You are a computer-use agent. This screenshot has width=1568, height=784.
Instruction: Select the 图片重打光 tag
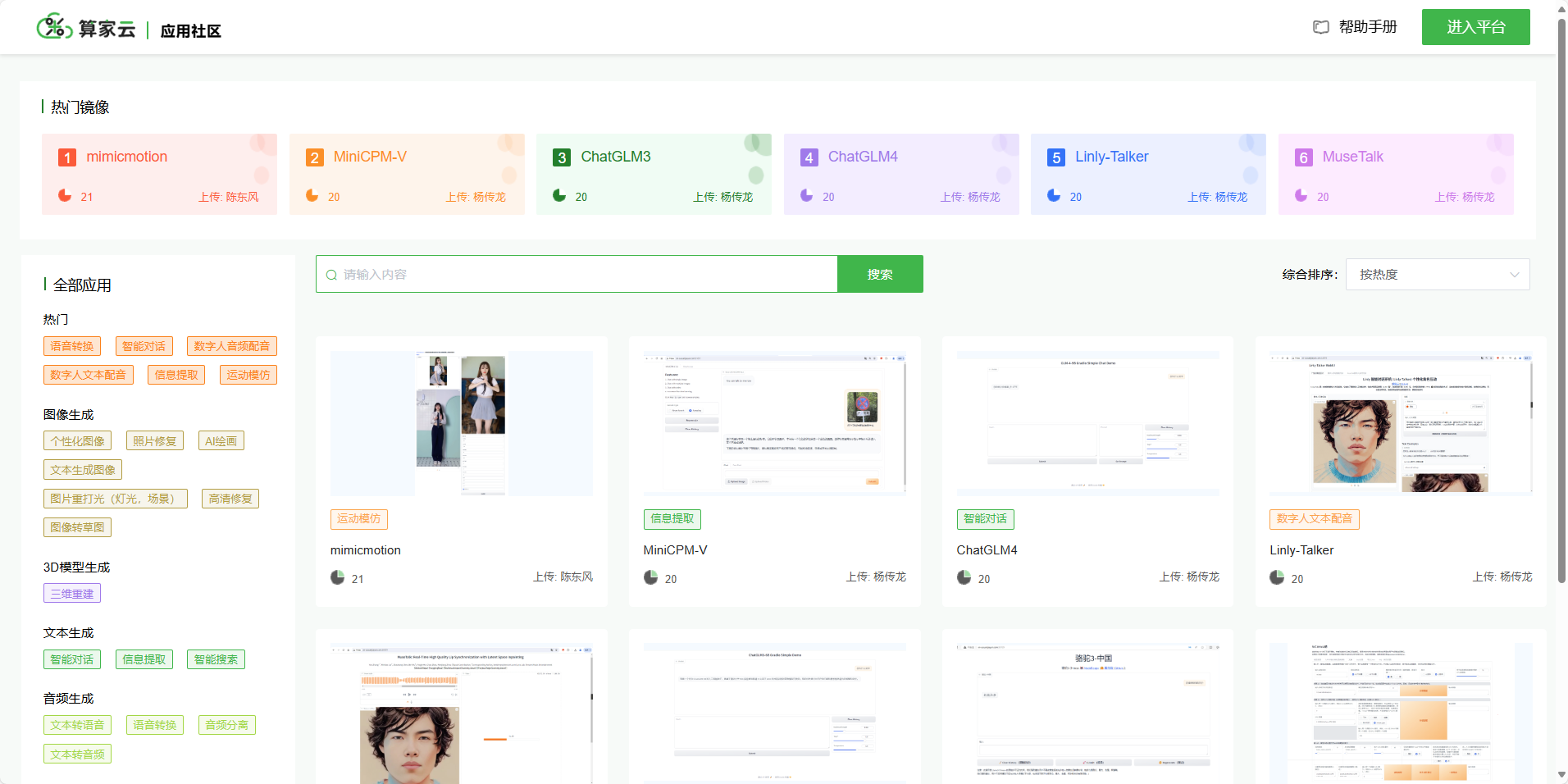pos(116,499)
